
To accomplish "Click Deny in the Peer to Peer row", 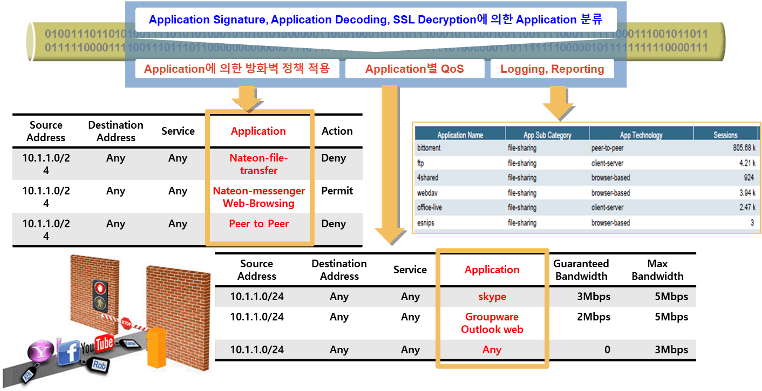I will (x=333, y=224).
